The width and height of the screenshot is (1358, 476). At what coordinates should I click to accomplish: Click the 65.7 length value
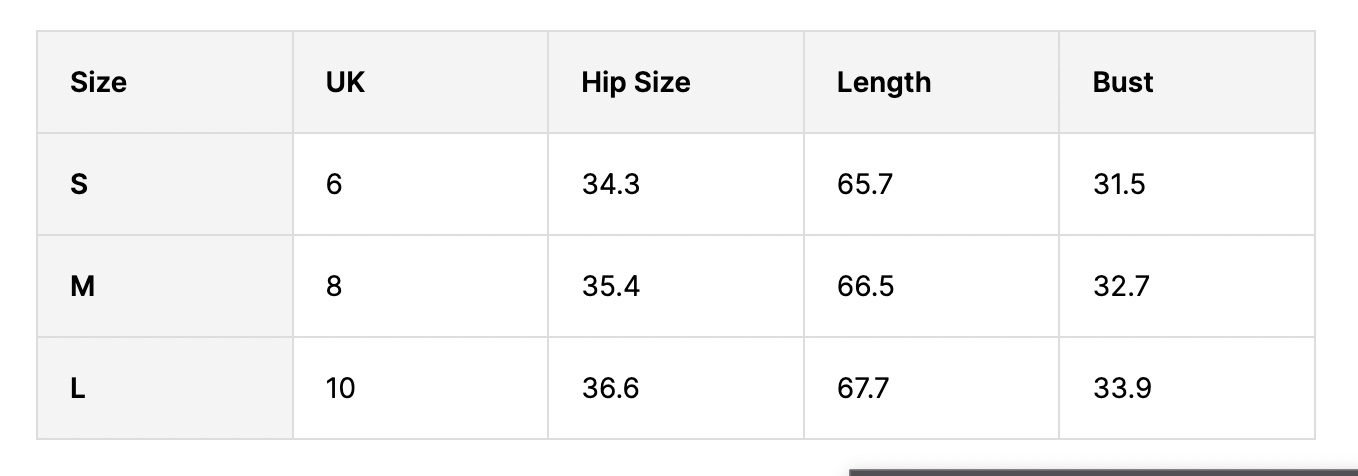[864, 185]
